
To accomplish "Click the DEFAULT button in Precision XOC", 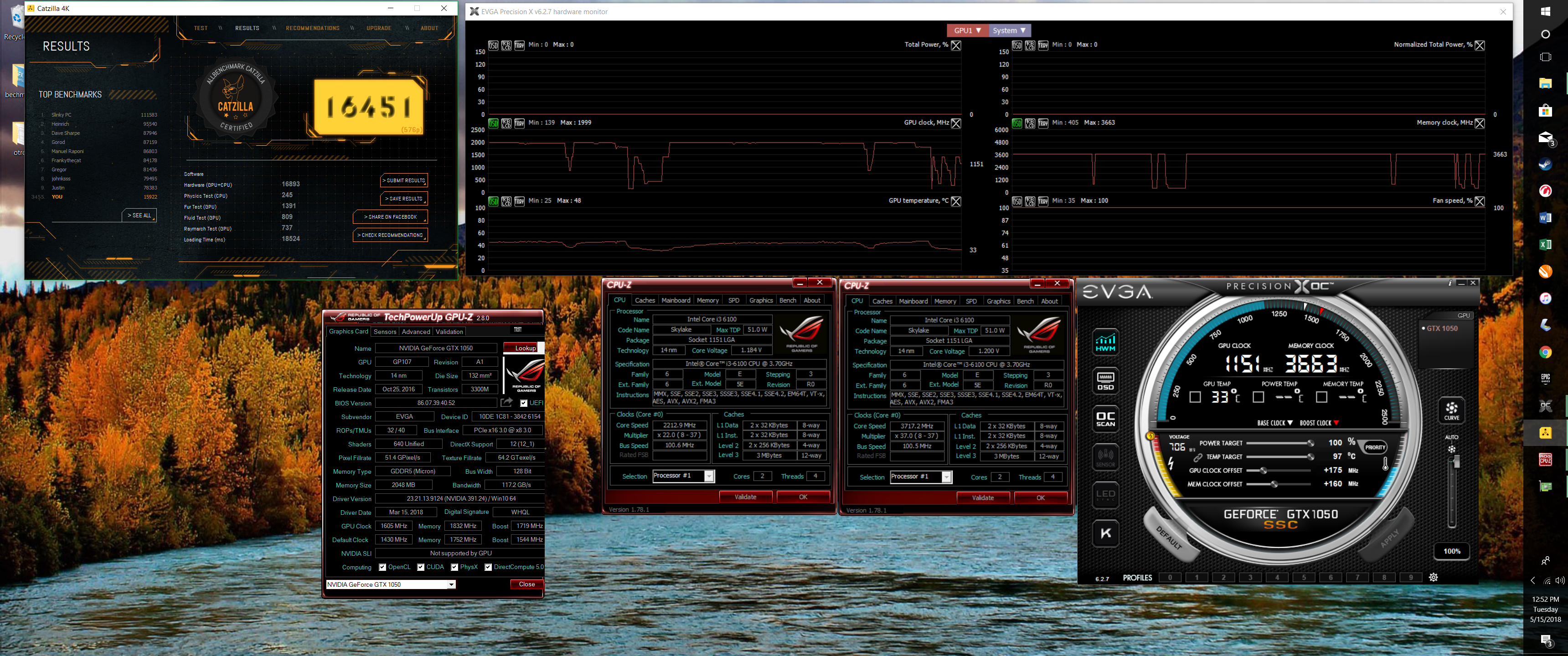I will coord(1169,538).
